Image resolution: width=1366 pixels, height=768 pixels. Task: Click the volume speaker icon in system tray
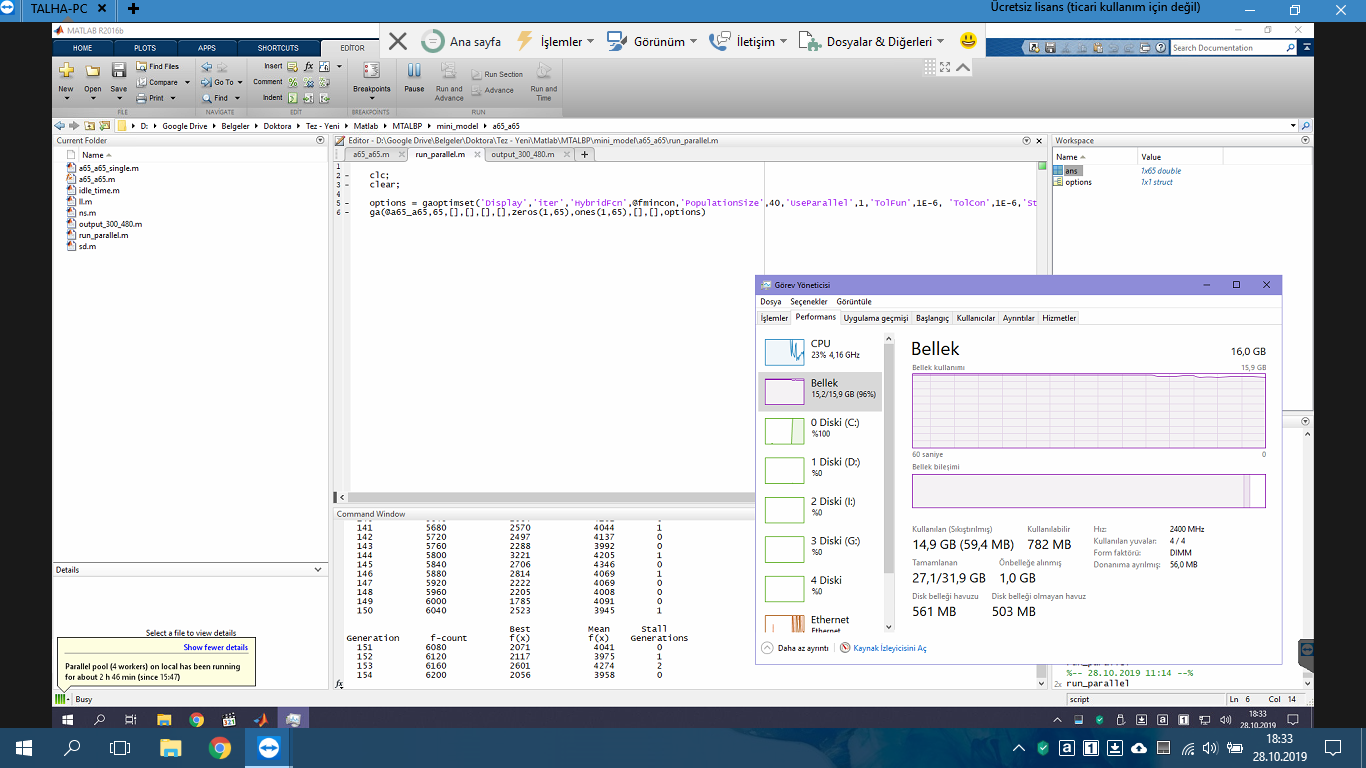click(1210, 748)
